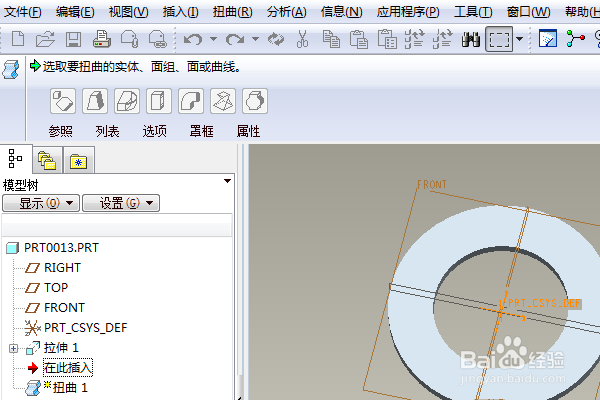Viewport: 600px width, 400px height.
Task: Click the Cut scissors icon
Action: pos(302,39)
